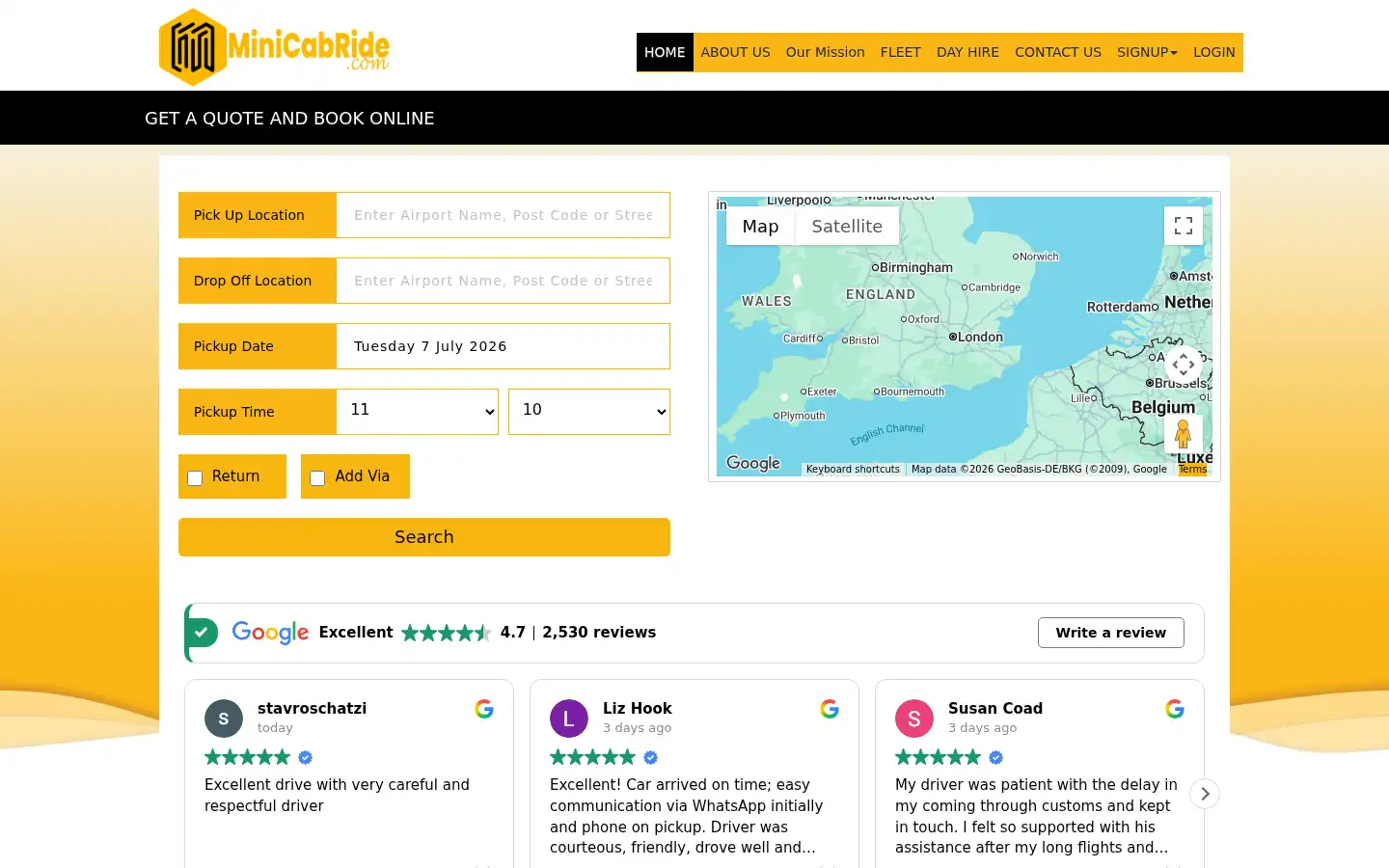Open the CONTACT US page
The width and height of the screenshot is (1389, 868).
(1058, 52)
